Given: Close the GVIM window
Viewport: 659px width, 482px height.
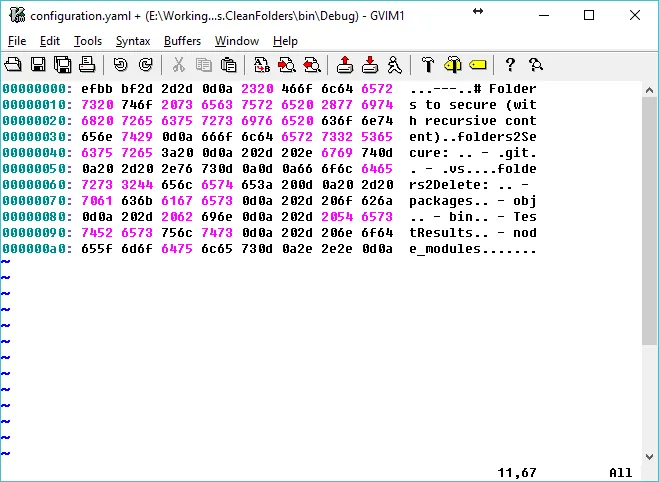Looking at the screenshot, I should [635, 15].
